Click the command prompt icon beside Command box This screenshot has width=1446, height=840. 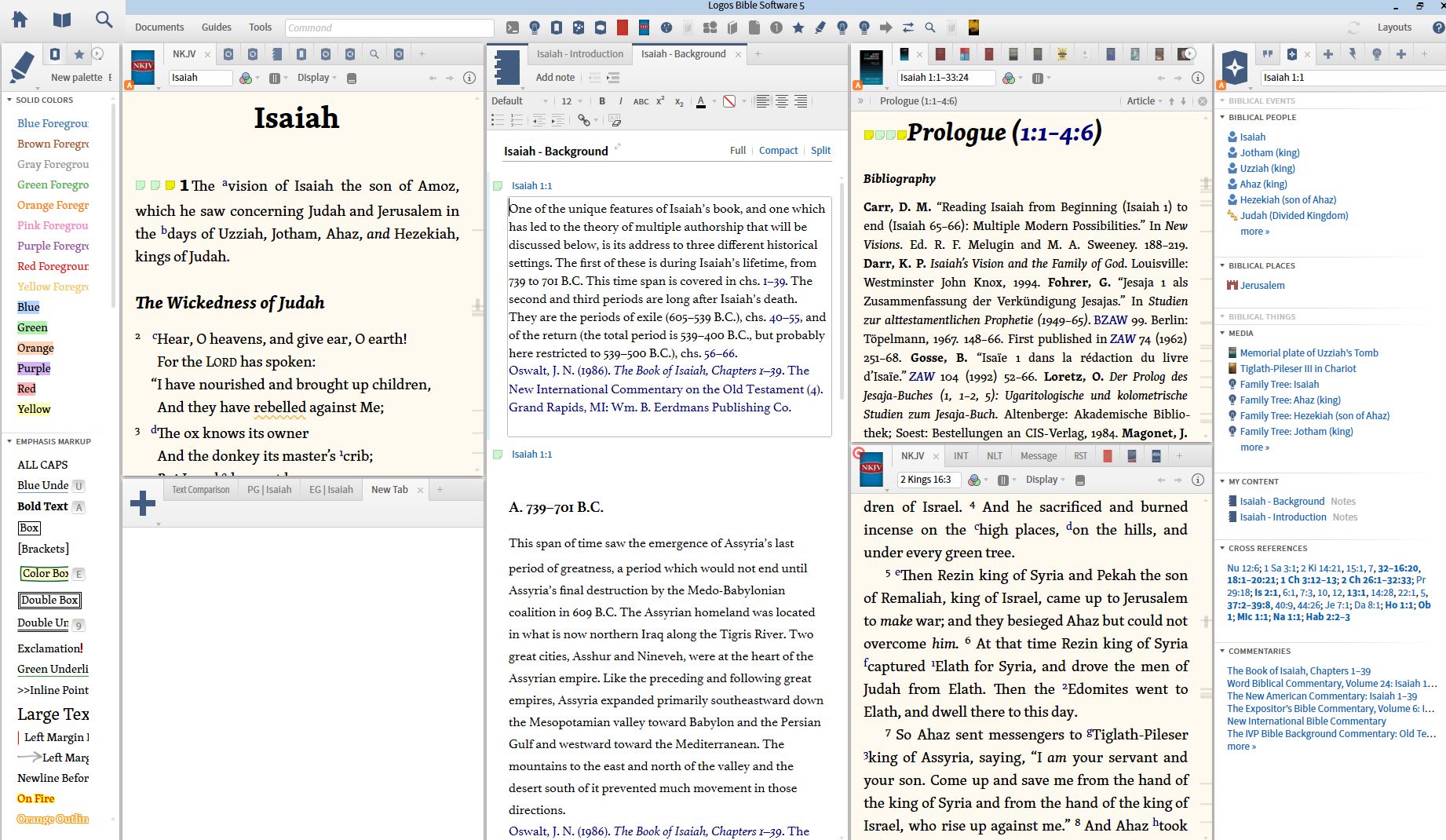pyautogui.click(x=513, y=27)
